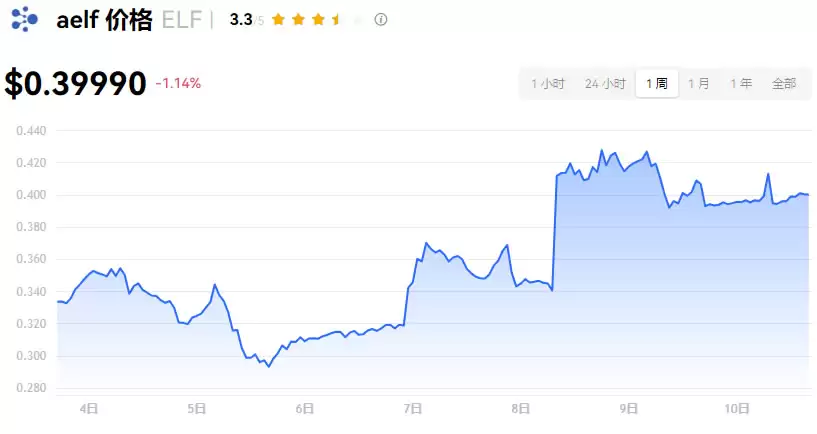817x434 pixels.
Task: Click the 8日 date label on the axis
Action: tap(520, 408)
